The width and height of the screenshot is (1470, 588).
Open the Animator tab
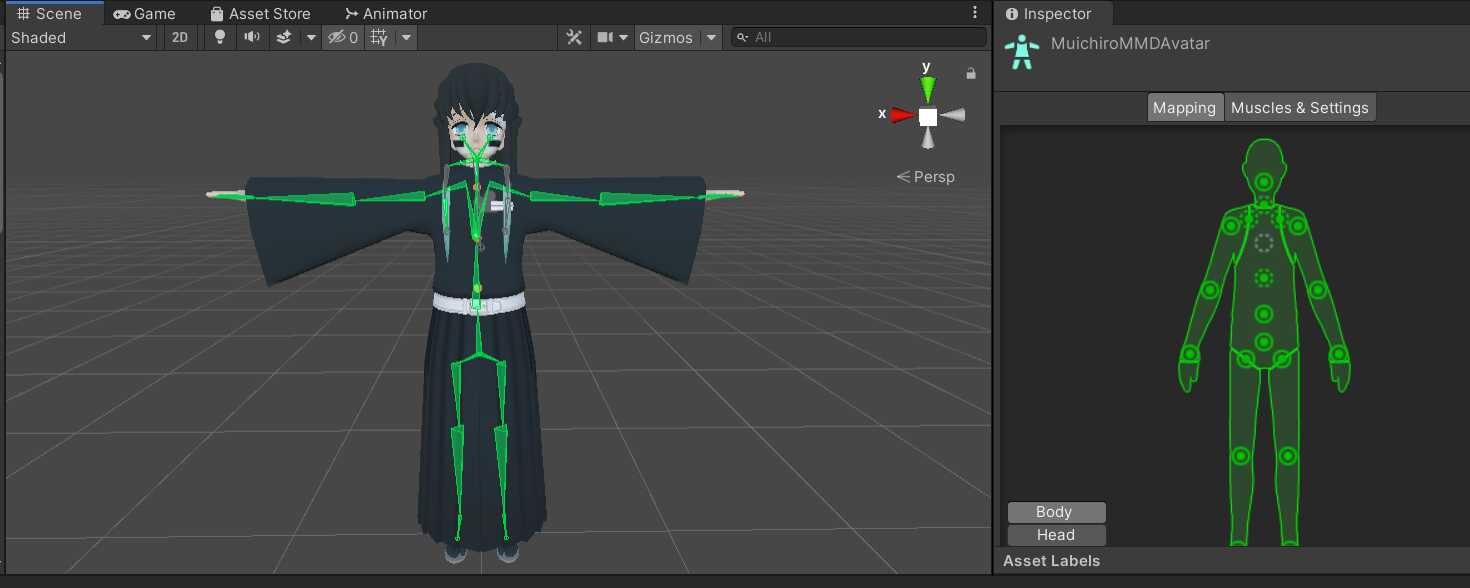[385, 14]
